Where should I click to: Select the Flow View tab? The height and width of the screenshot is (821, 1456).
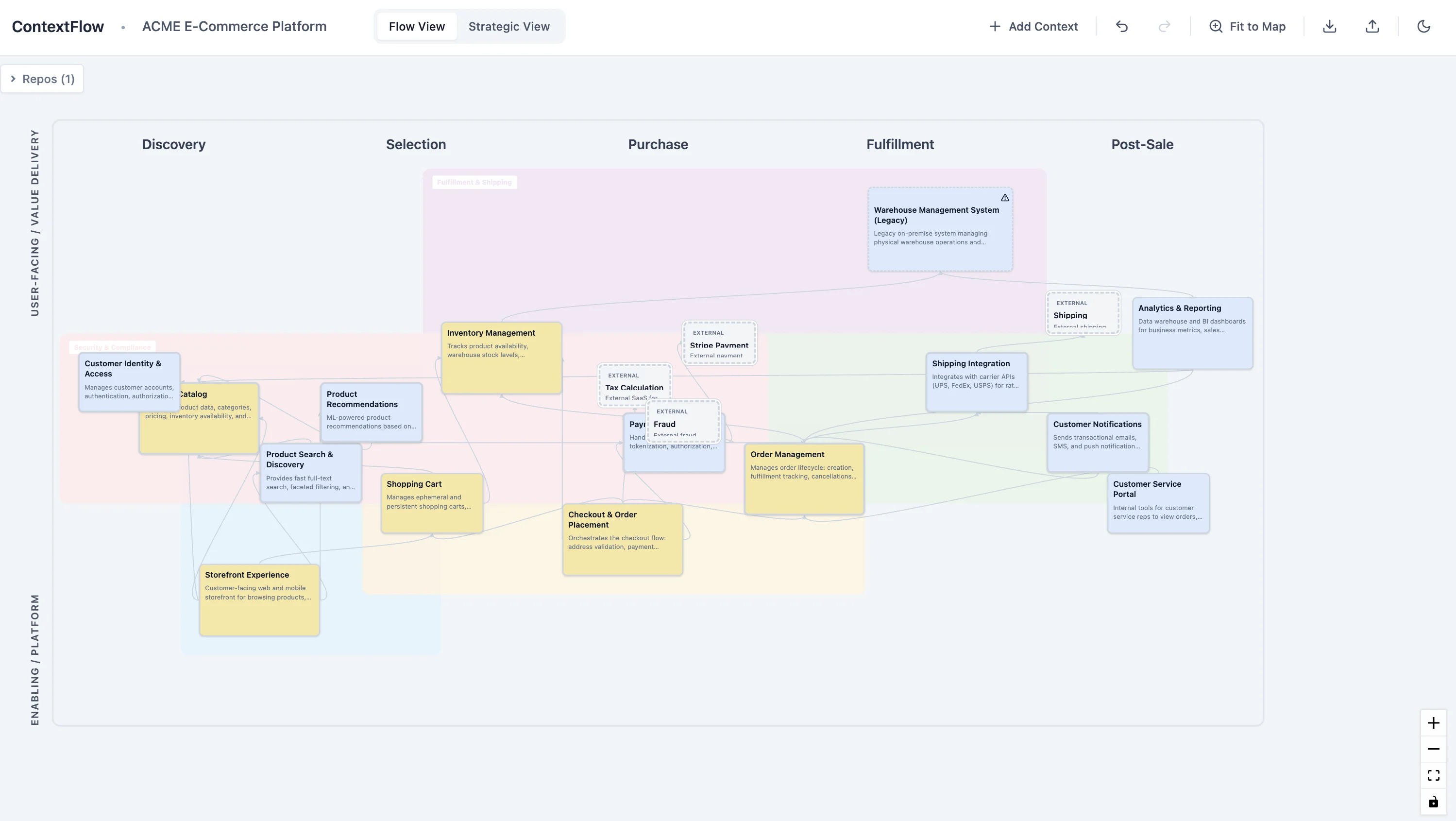pyautogui.click(x=417, y=27)
